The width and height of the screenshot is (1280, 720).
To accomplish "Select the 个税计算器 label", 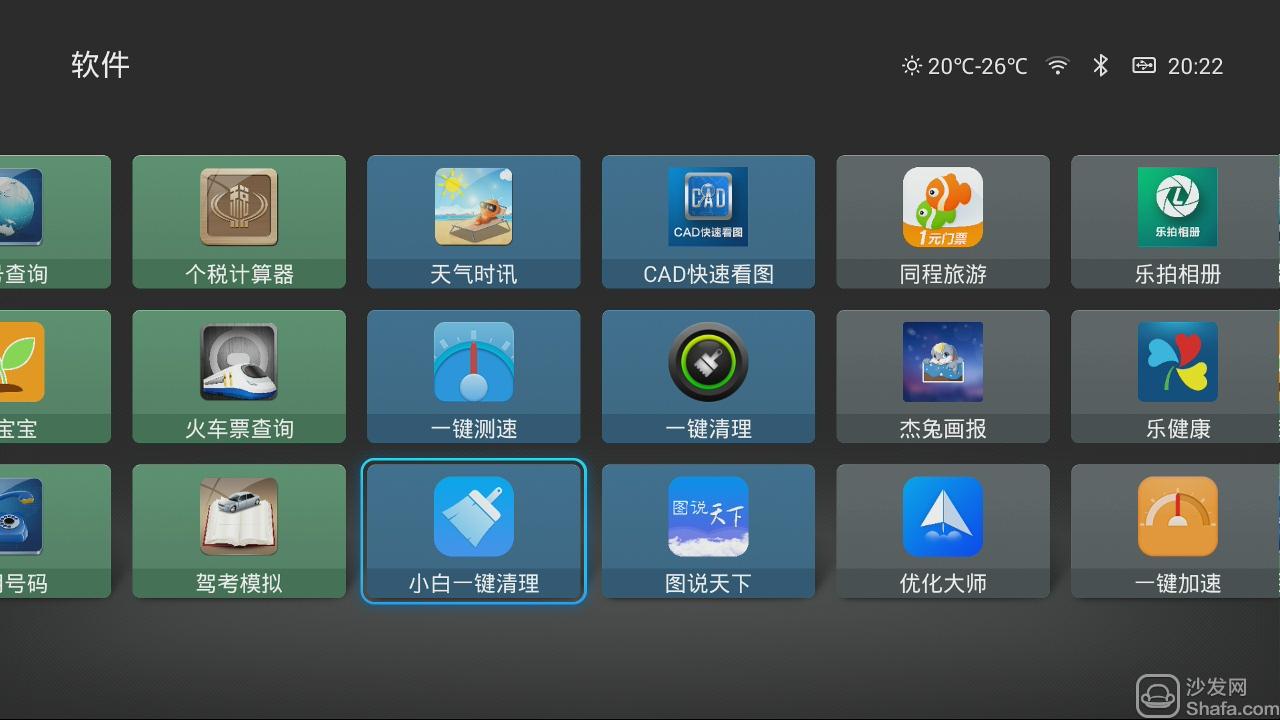I will click(239, 274).
